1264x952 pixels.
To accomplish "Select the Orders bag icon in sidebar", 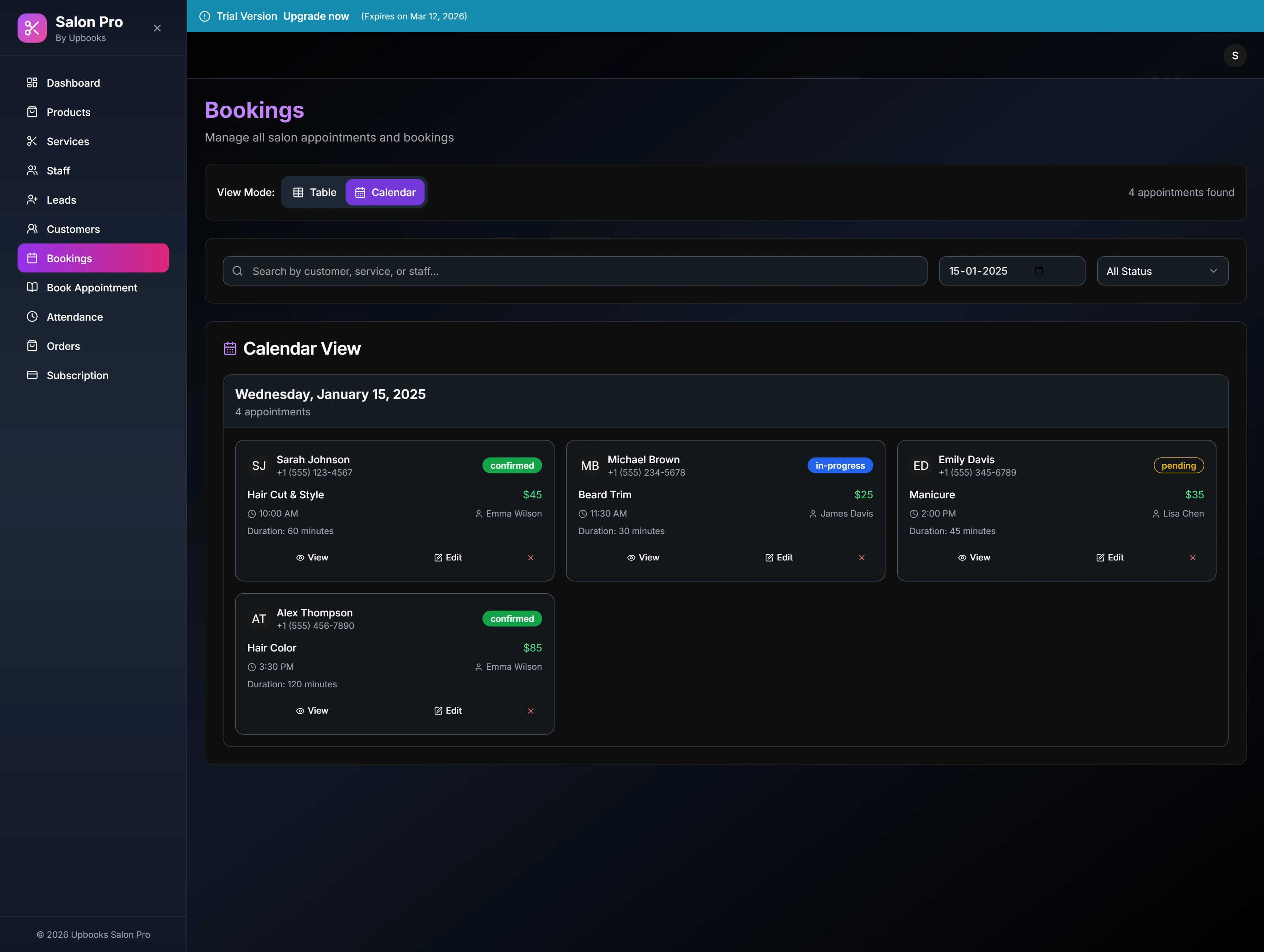I will click(33, 346).
